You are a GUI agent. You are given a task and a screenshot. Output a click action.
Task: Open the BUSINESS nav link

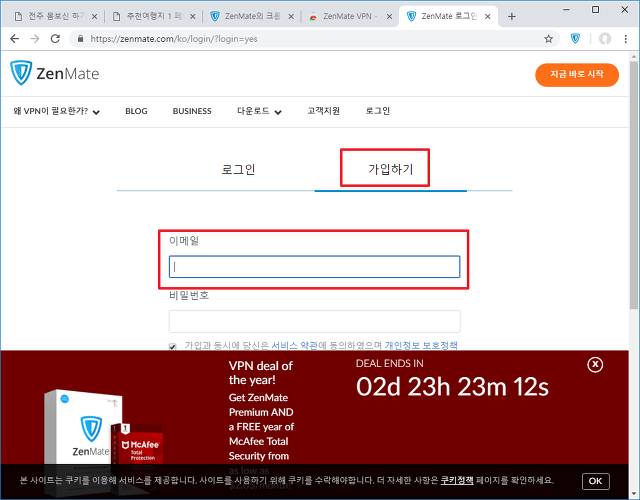click(x=192, y=111)
